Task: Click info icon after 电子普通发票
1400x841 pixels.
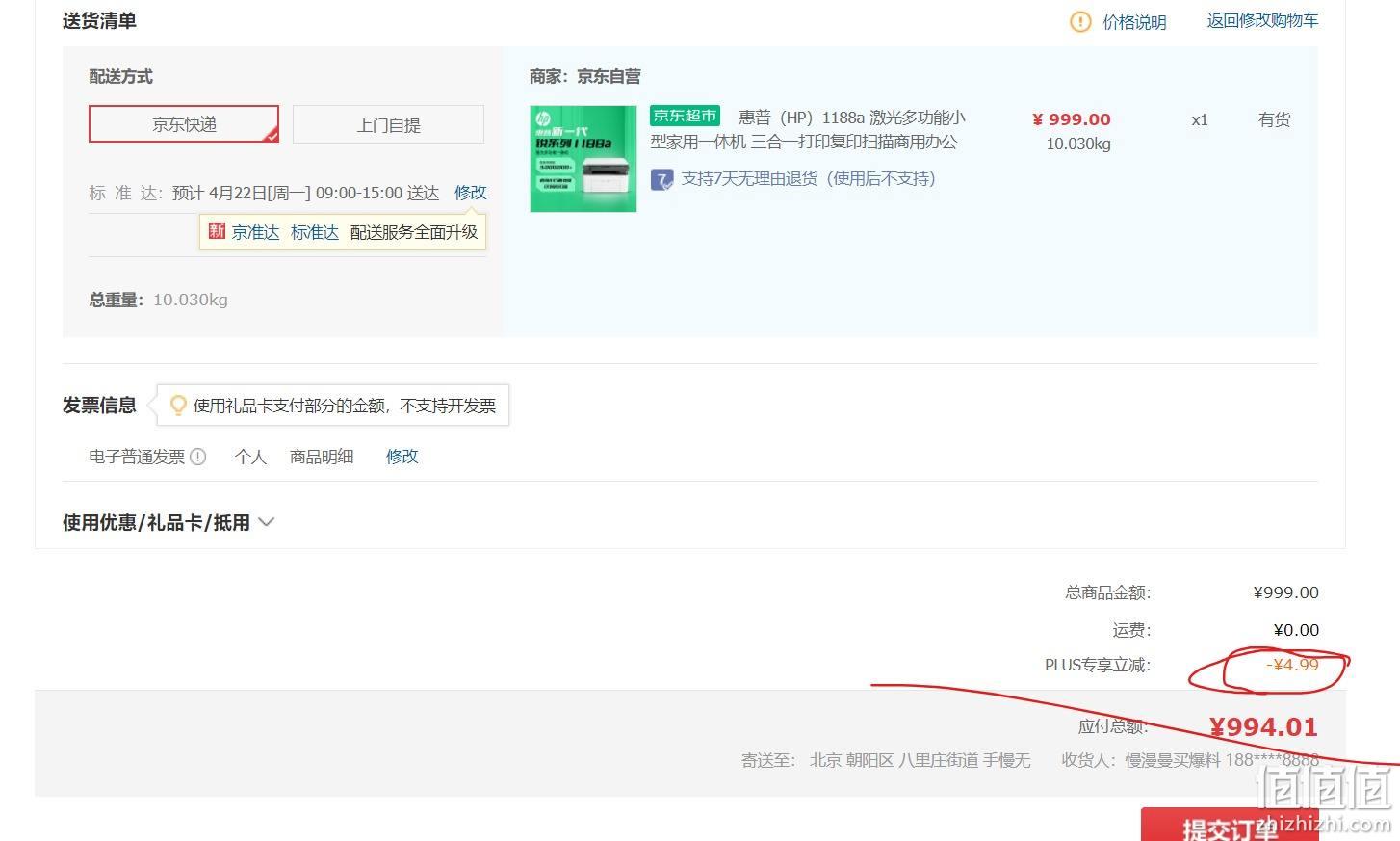Action: click(x=198, y=457)
